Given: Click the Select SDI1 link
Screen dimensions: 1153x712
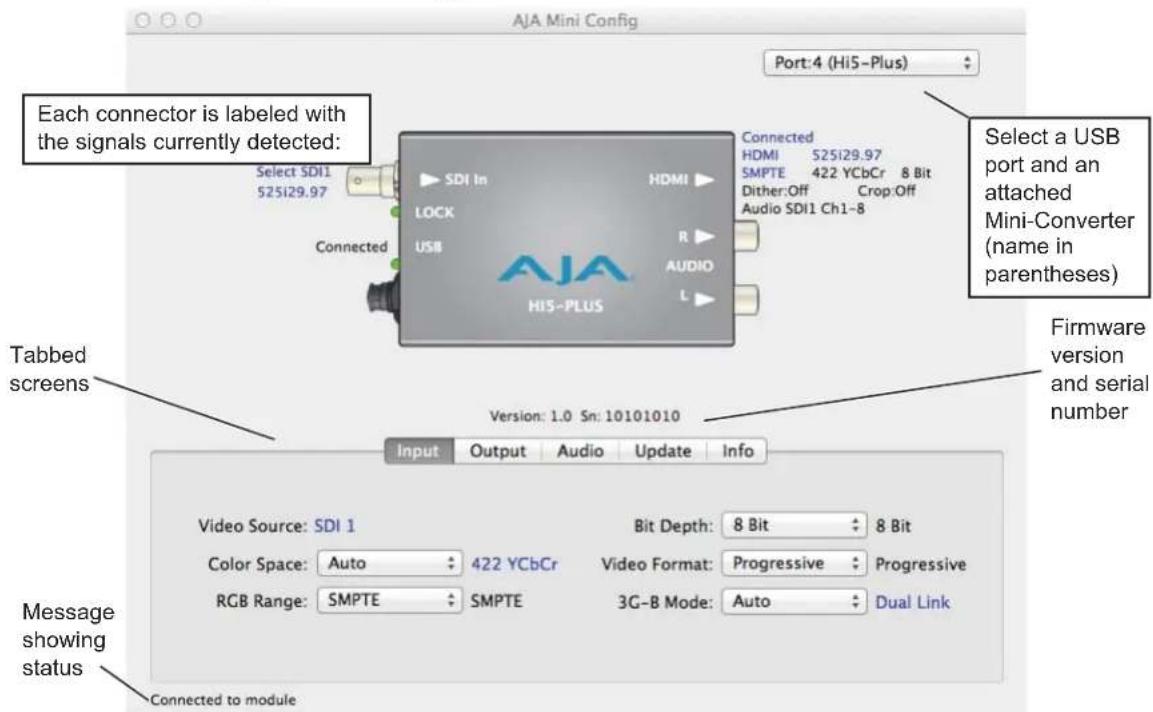Looking at the screenshot, I should click(293, 172).
